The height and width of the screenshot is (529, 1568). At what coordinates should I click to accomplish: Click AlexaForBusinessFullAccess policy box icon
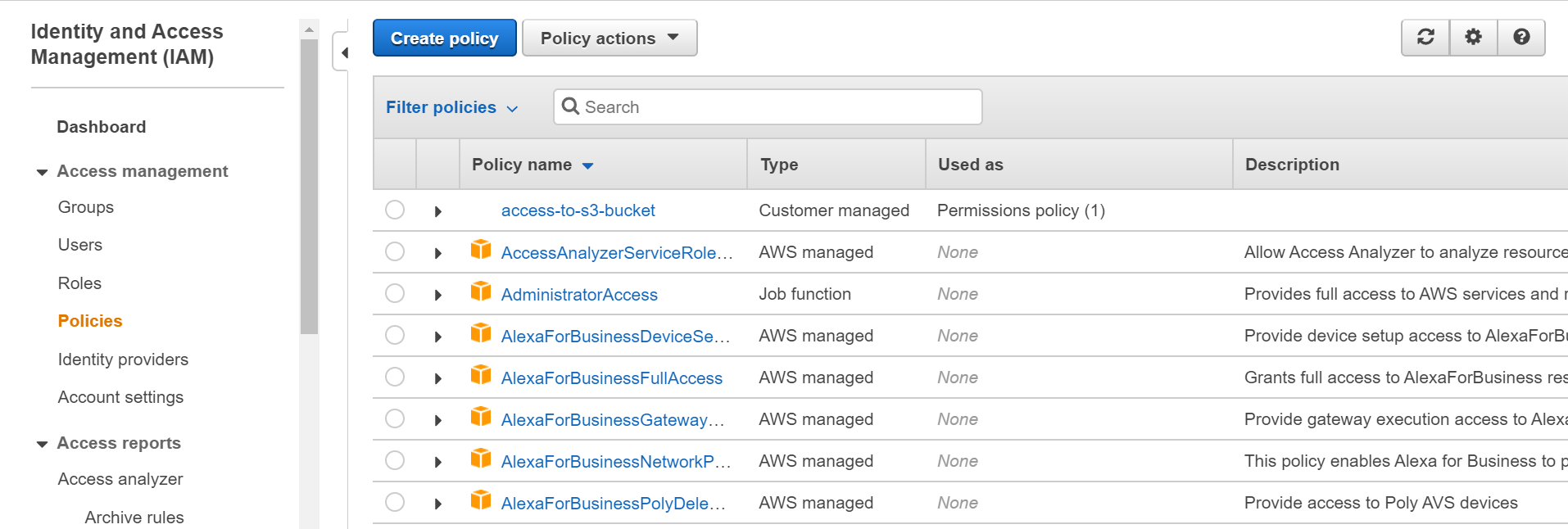(481, 375)
